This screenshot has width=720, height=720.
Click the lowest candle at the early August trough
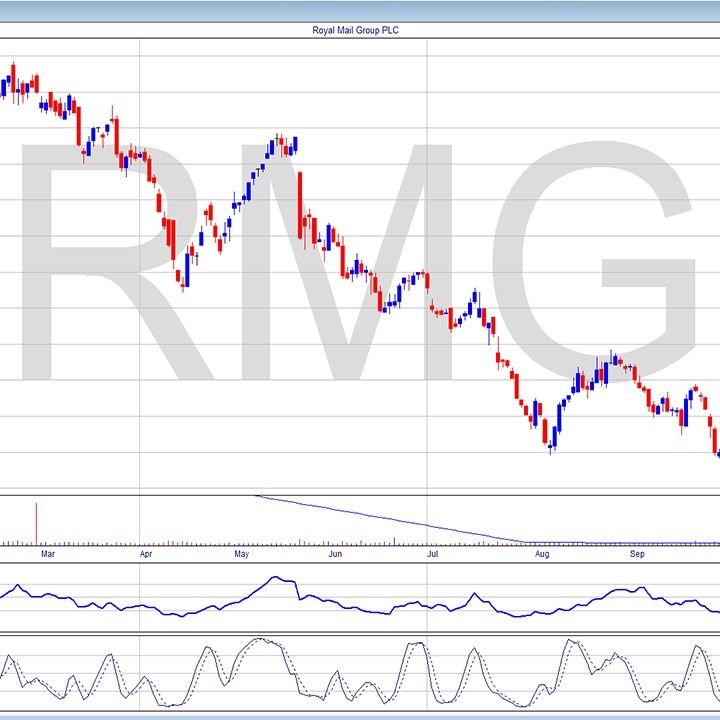pyautogui.click(x=551, y=440)
